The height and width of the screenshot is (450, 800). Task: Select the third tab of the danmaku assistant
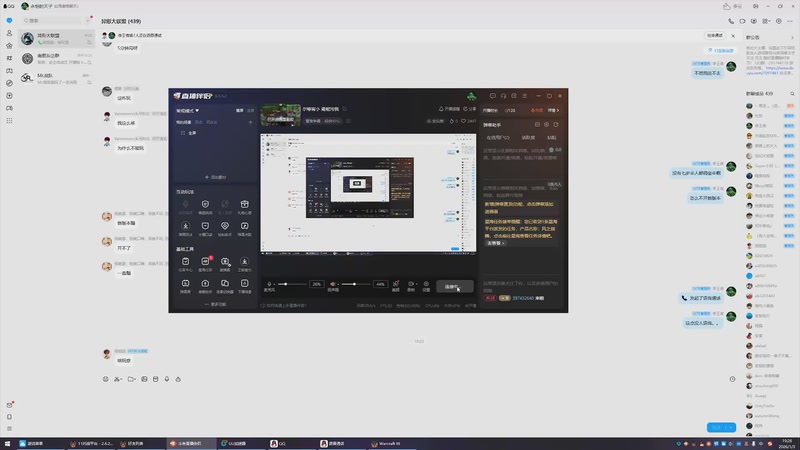pyautogui.click(x=552, y=138)
